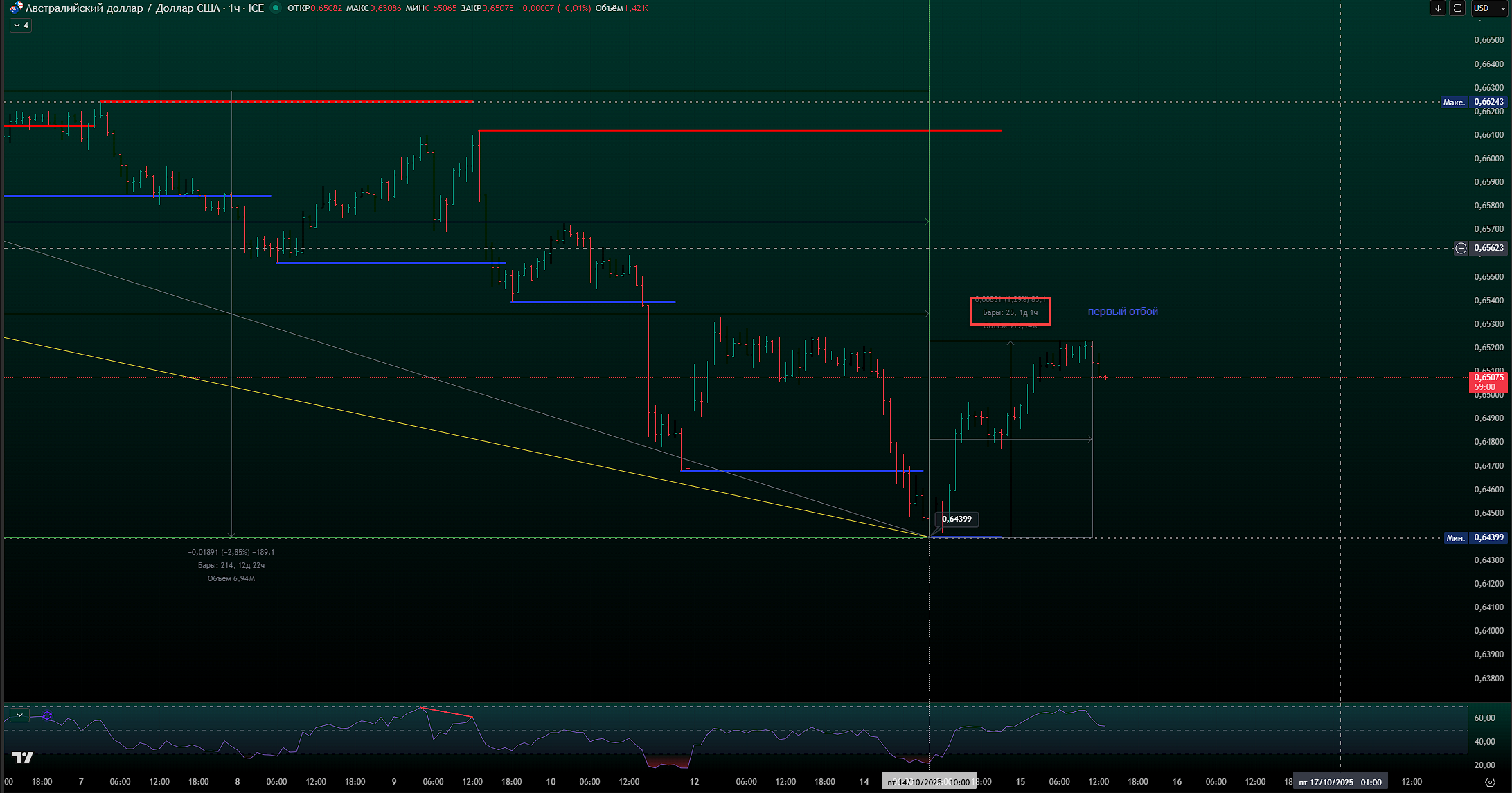Click the downward arrow button near USD

click(1438, 8)
